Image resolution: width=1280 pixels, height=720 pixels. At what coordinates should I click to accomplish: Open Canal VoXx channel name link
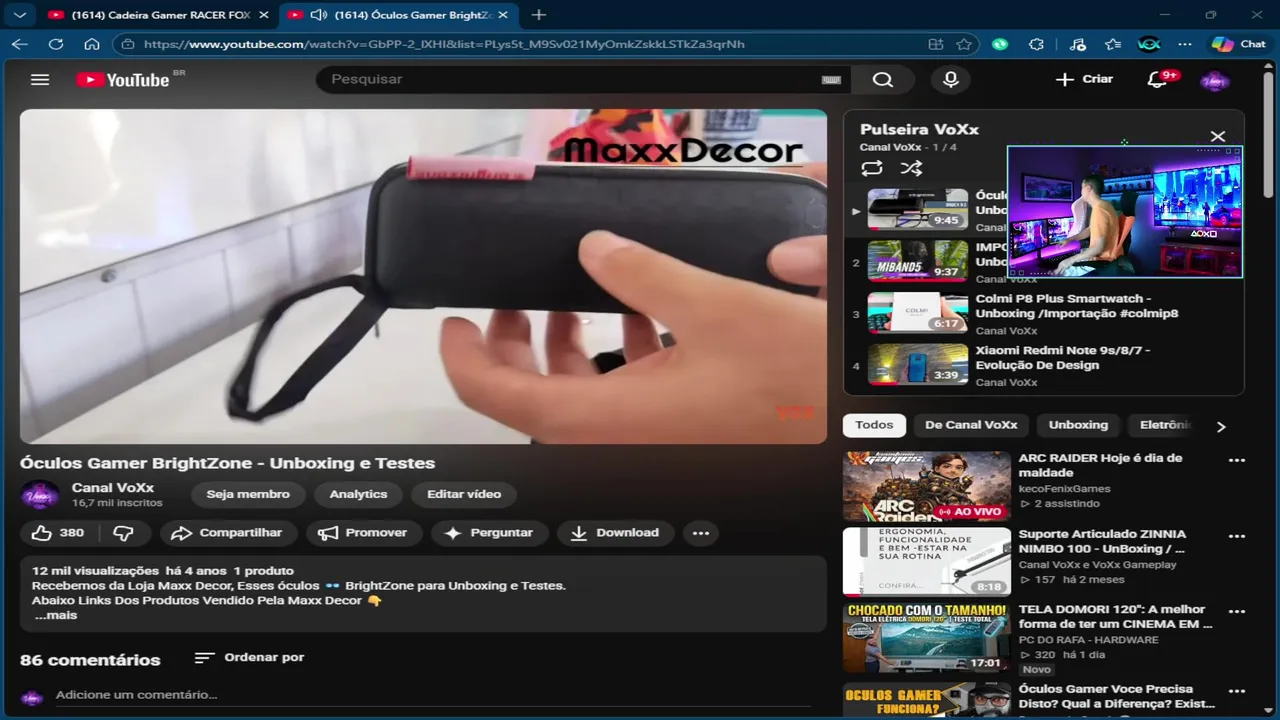coord(113,488)
